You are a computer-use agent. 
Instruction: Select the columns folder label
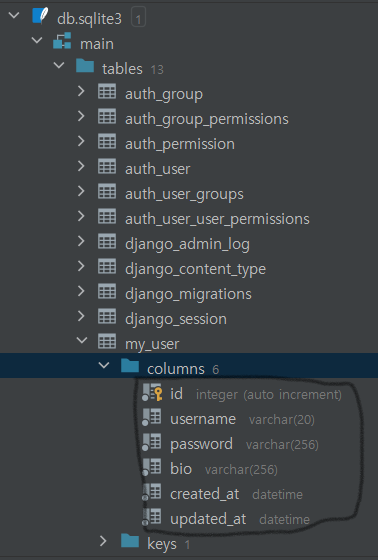[176, 369]
